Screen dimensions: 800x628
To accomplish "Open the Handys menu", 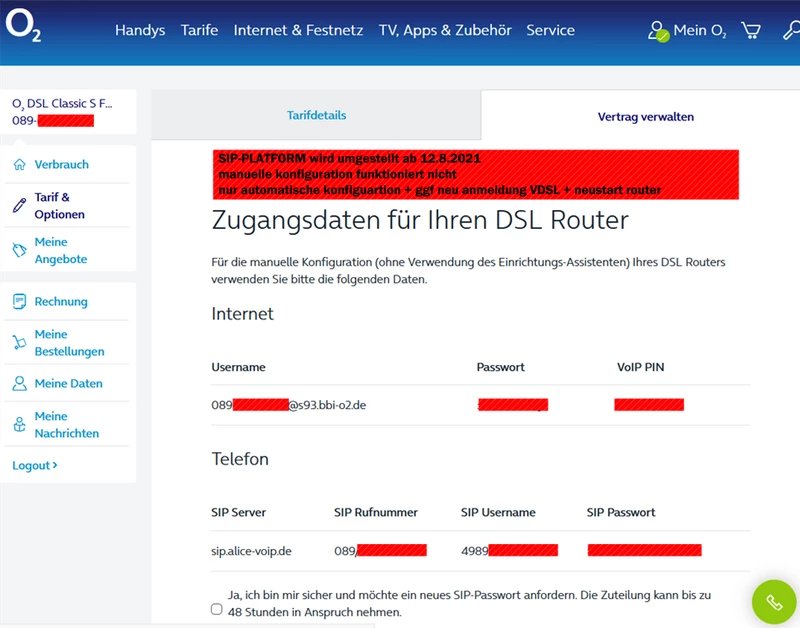I will (x=140, y=30).
